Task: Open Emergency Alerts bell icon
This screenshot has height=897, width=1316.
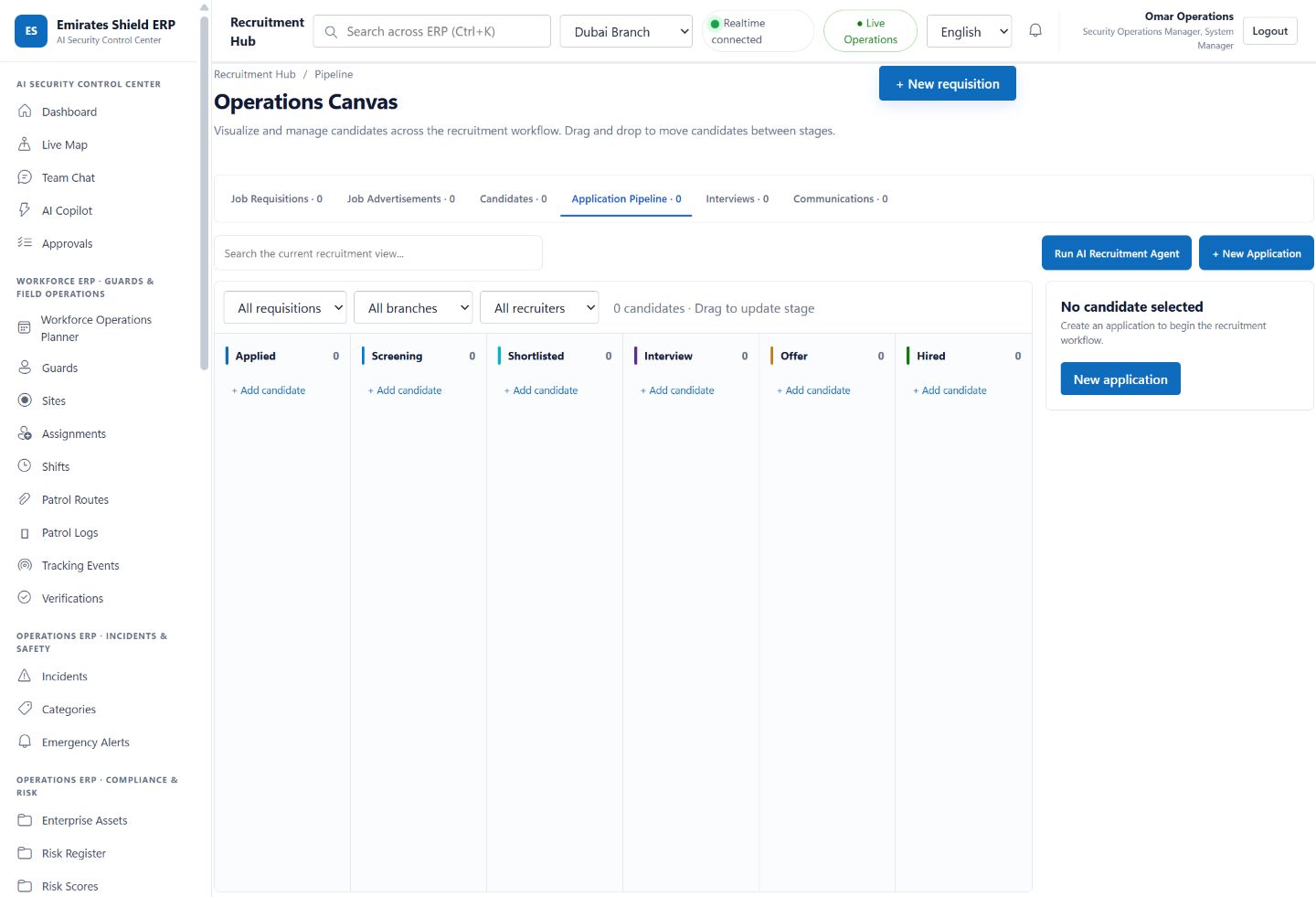Action: (25, 742)
